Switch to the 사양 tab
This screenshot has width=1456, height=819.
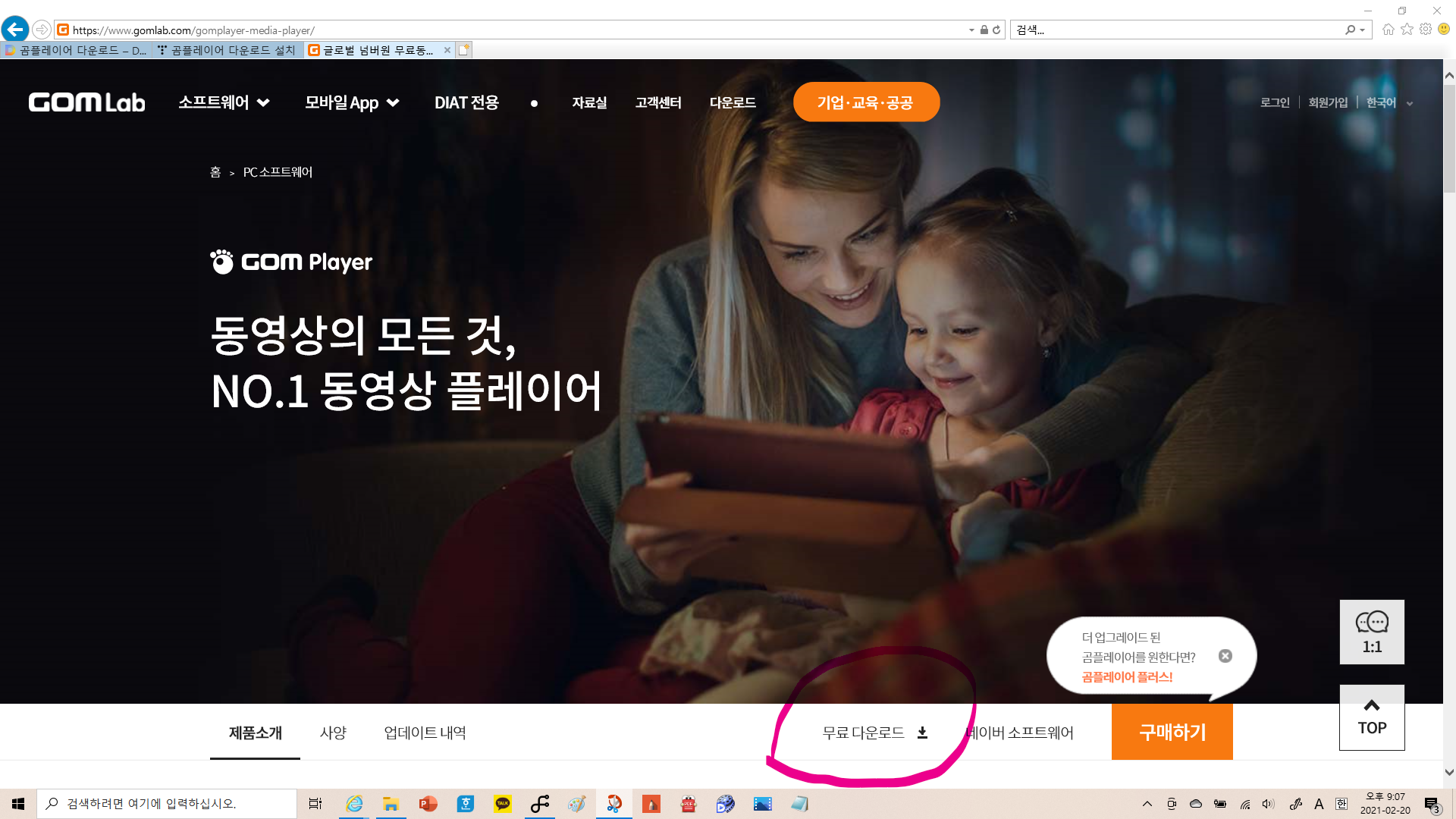pyautogui.click(x=333, y=733)
